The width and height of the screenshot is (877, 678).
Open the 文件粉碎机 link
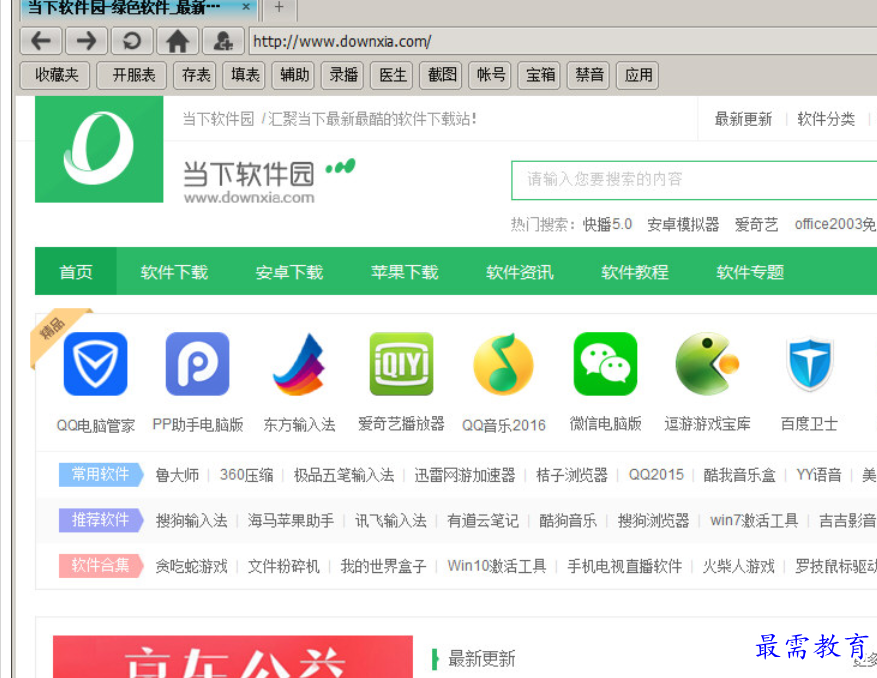click(x=284, y=566)
